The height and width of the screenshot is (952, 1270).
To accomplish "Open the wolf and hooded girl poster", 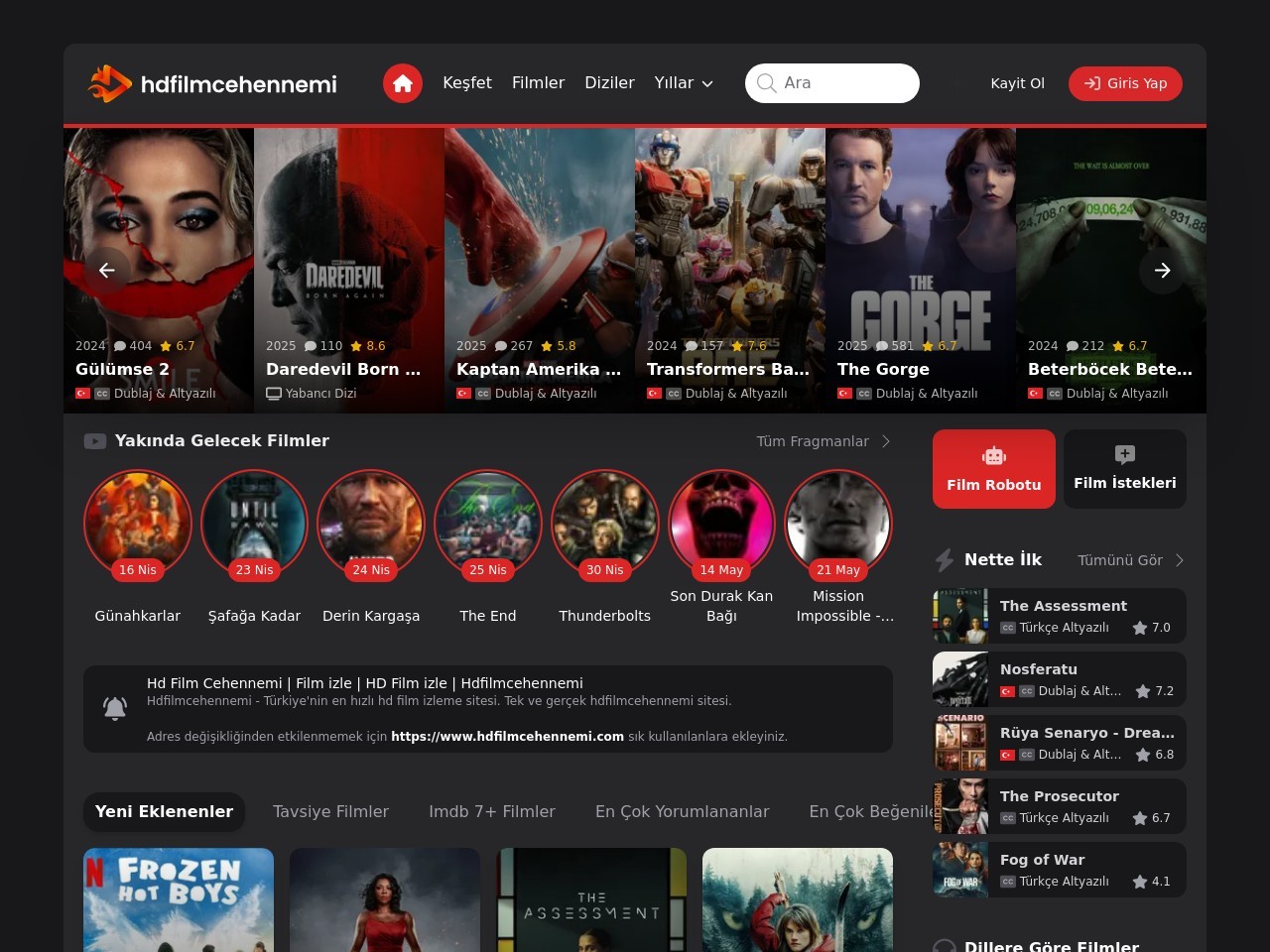I will click(x=798, y=899).
